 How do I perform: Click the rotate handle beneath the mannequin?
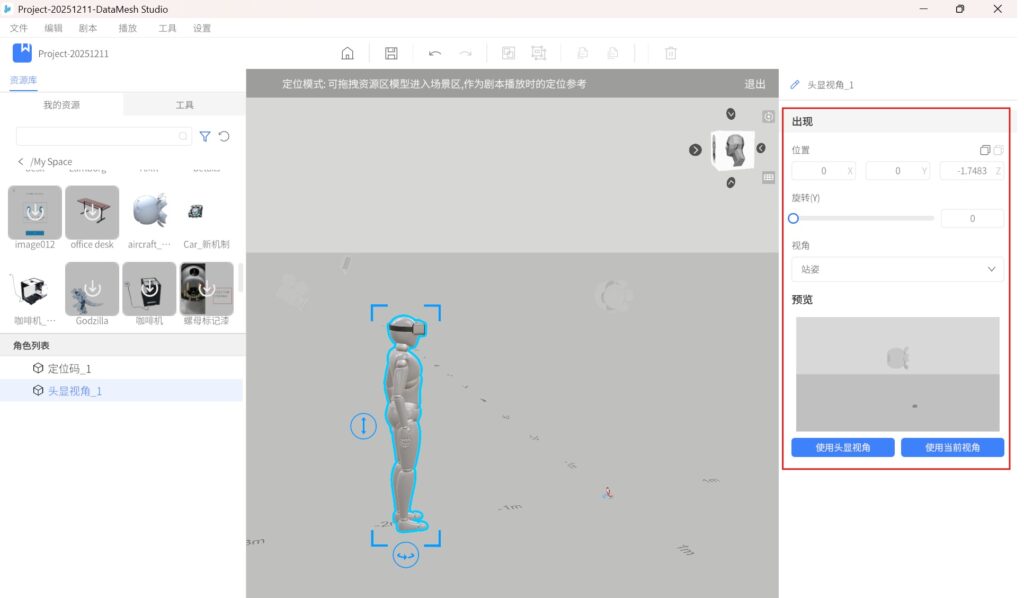(405, 555)
